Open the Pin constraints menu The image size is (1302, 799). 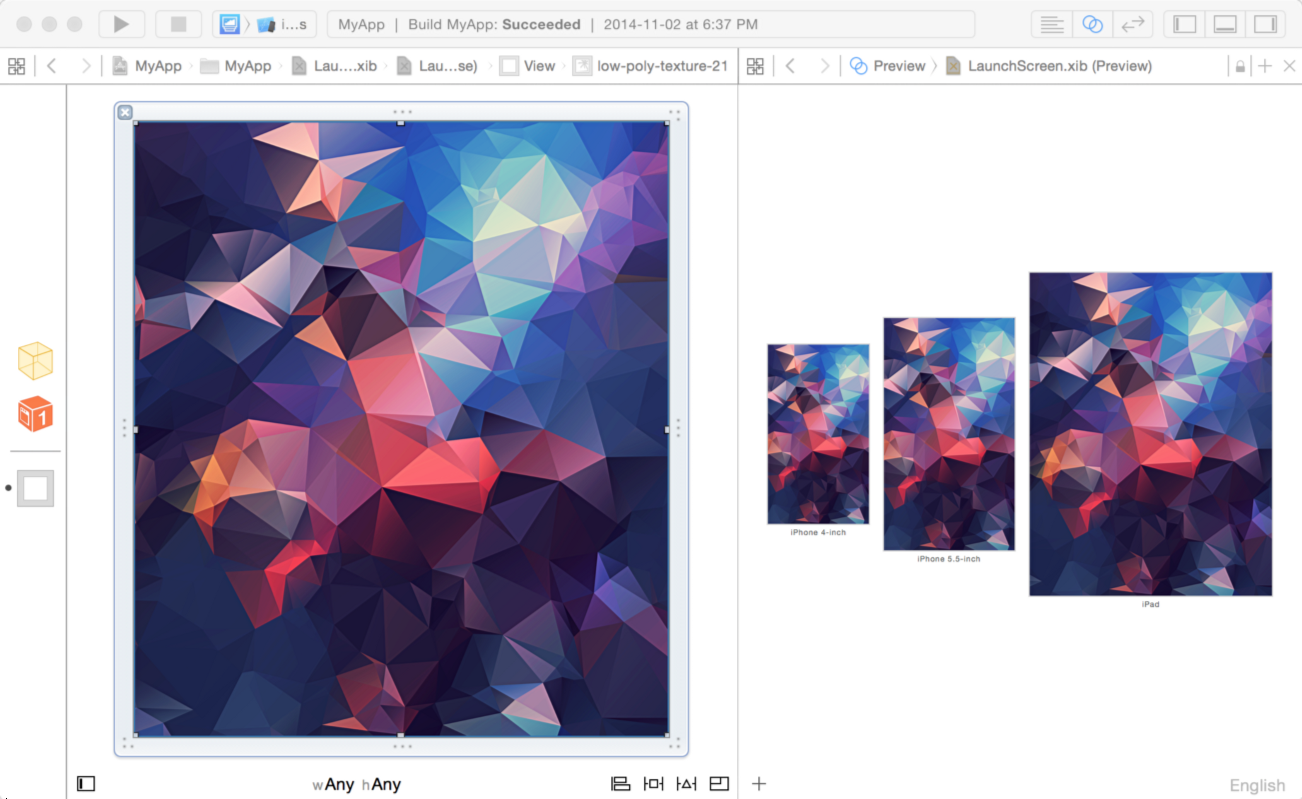(653, 784)
